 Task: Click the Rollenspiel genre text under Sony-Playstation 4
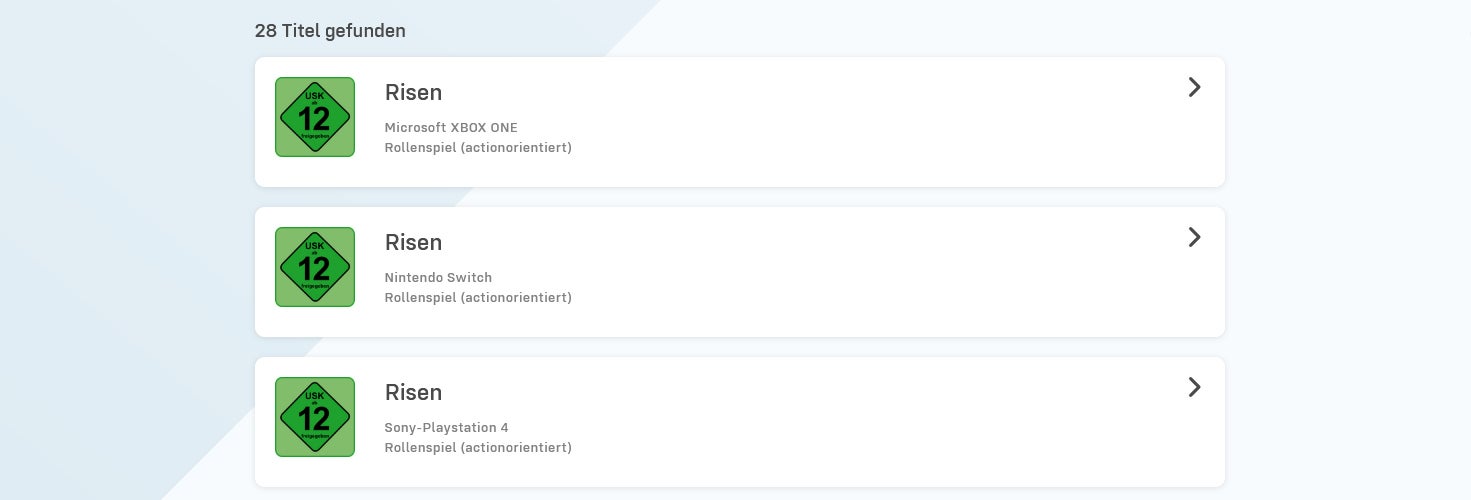pyautogui.click(x=478, y=447)
